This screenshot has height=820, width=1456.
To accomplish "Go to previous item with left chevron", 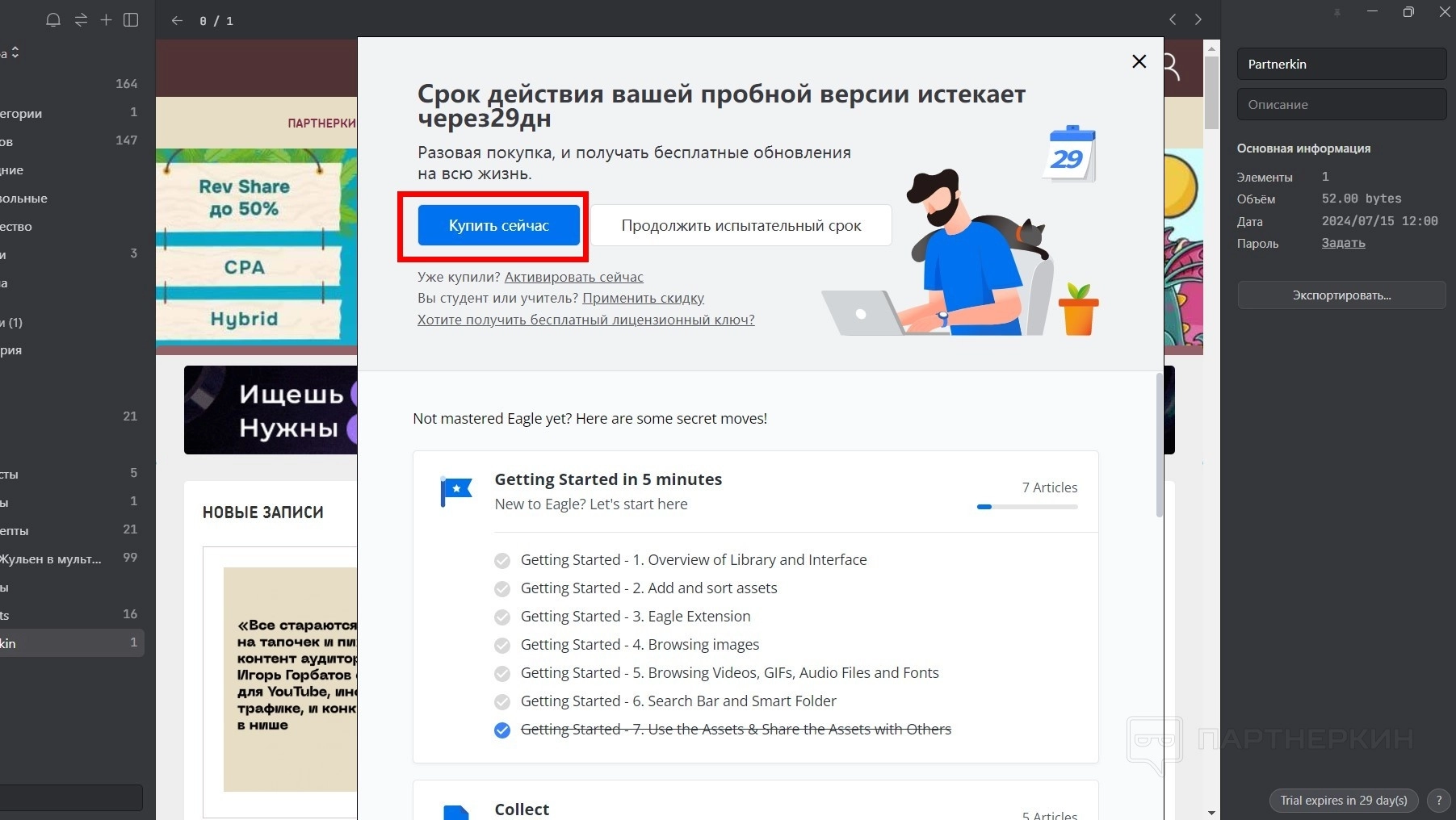I will pos(1173,19).
